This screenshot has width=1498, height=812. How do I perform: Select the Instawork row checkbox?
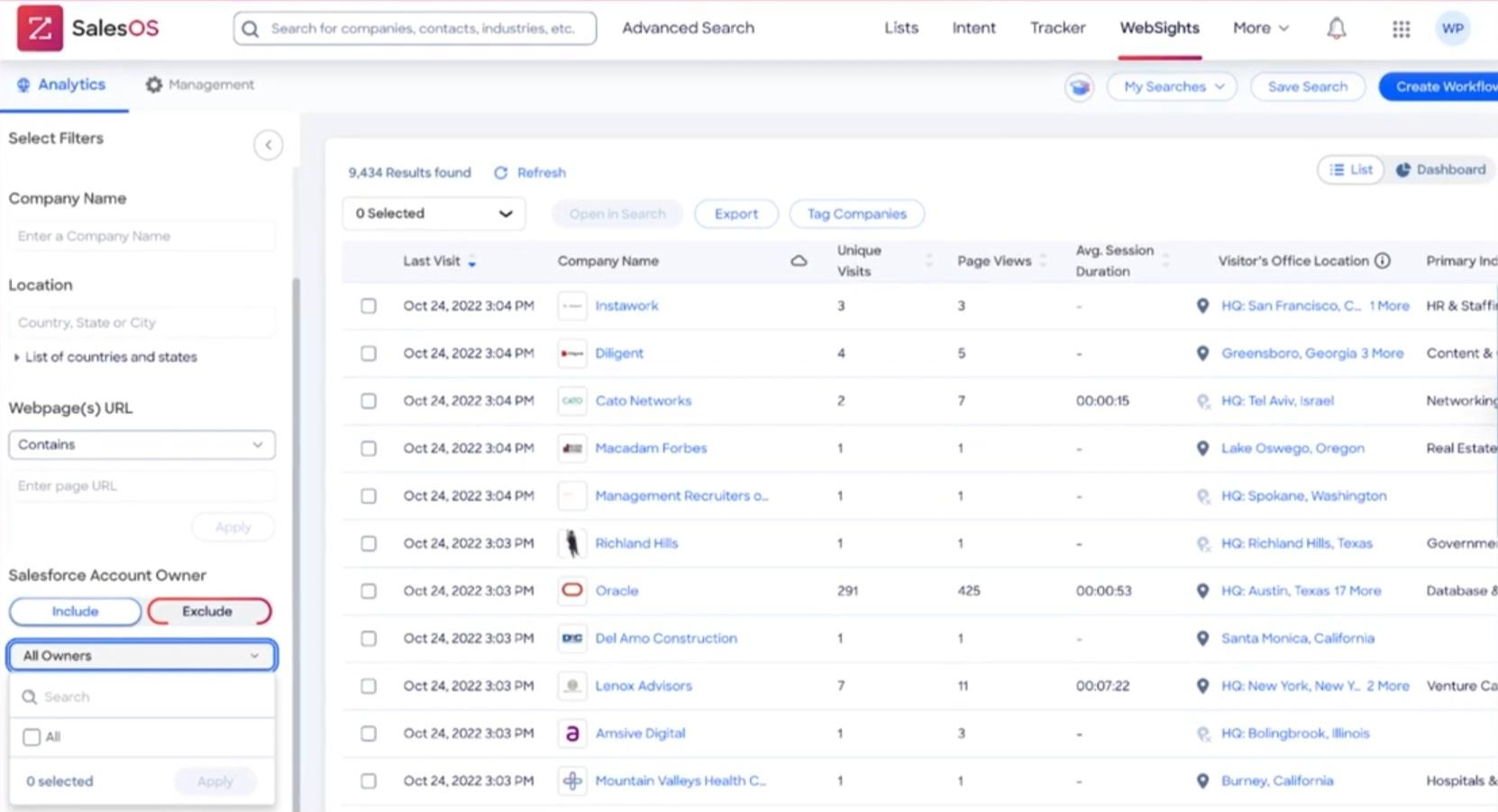click(369, 306)
